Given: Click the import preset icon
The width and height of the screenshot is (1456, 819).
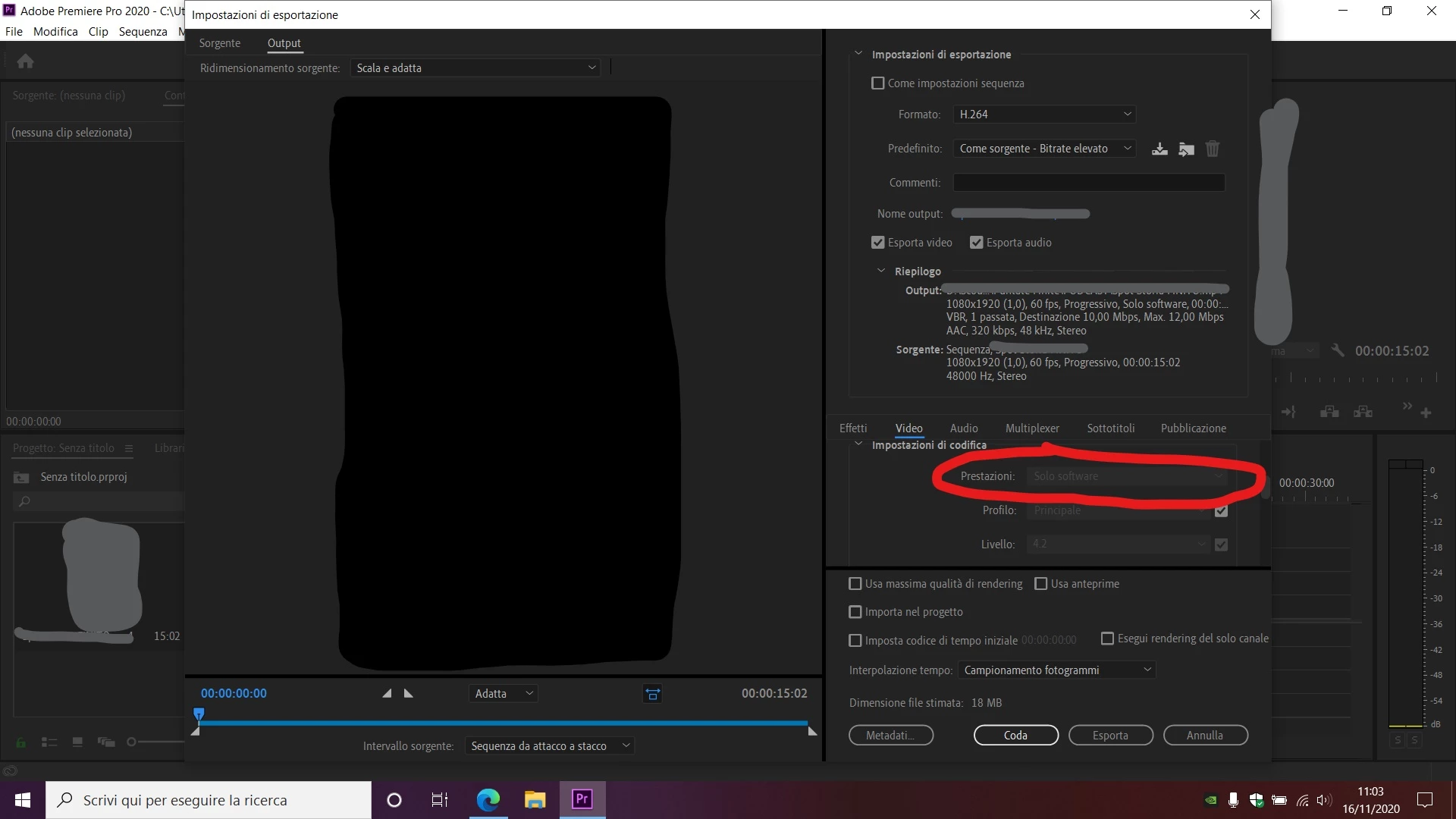Looking at the screenshot, I should (x=1186, y=149).
